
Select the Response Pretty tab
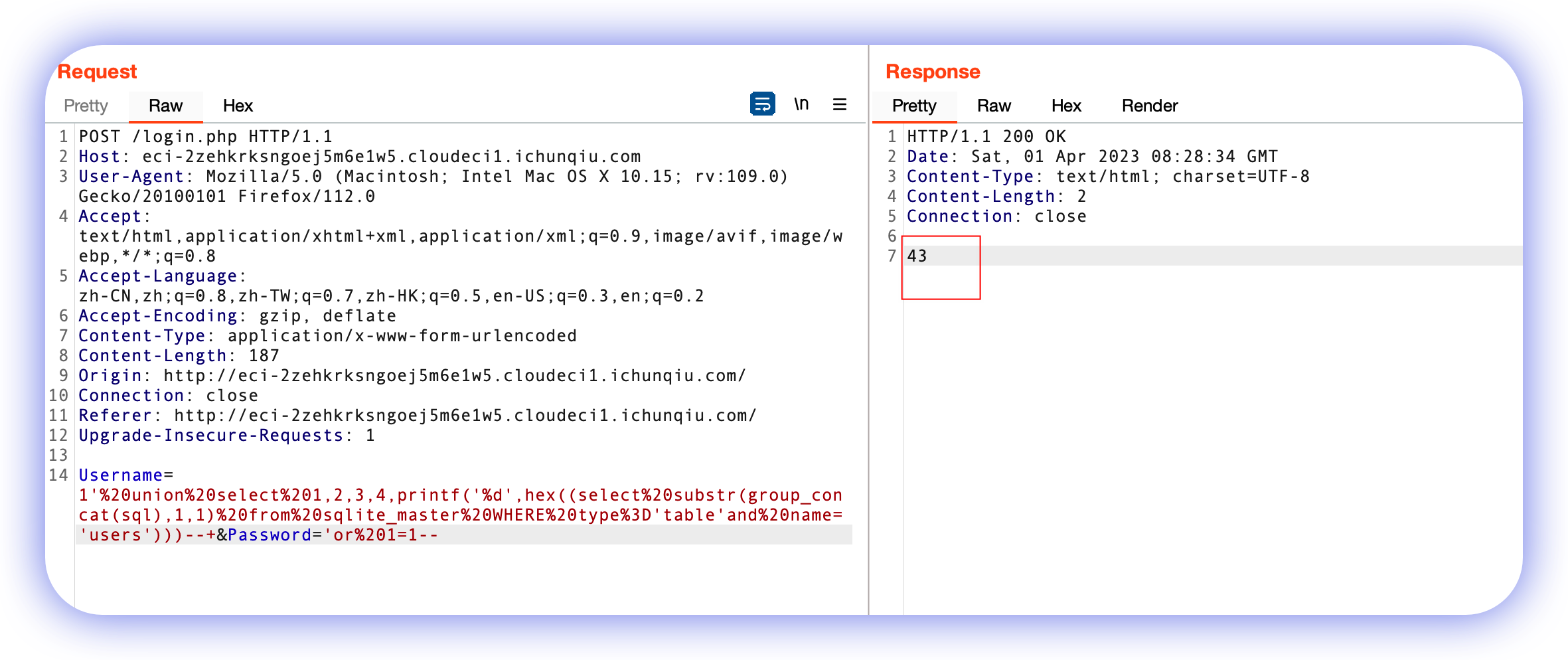(x=914, y=106)
